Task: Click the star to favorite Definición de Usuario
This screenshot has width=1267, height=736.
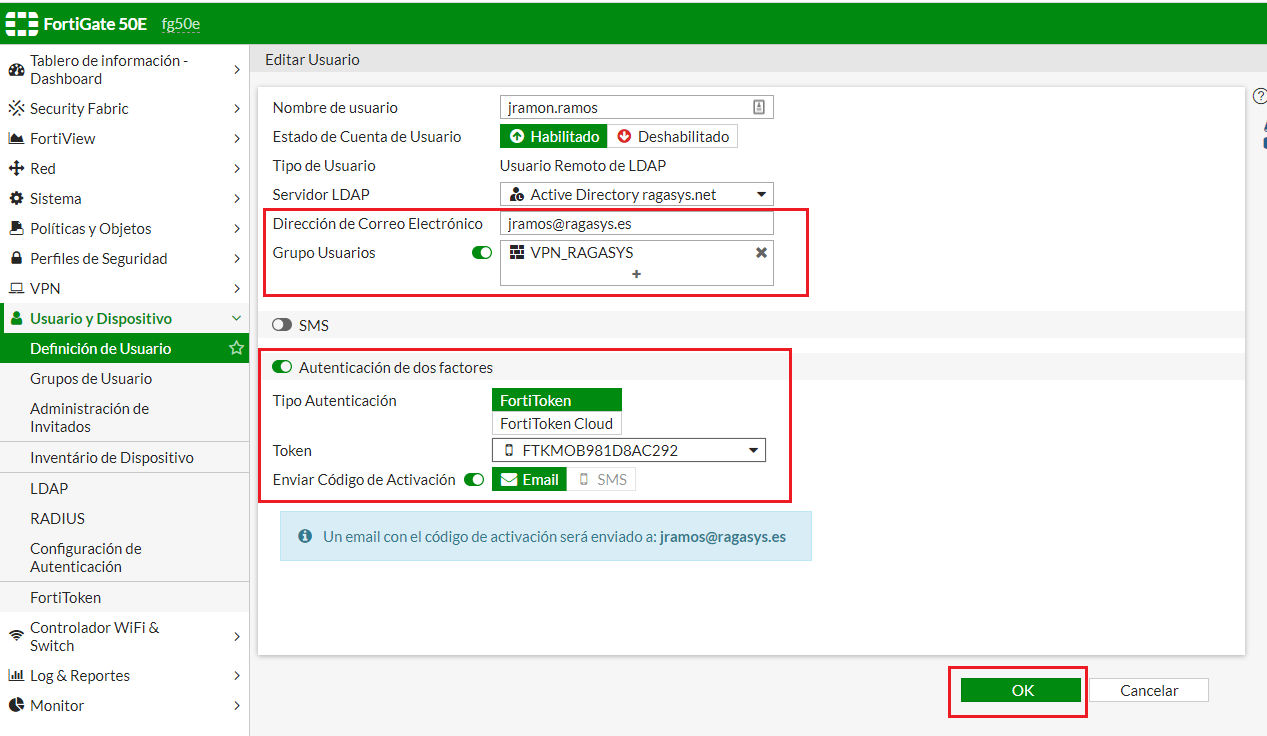Action: click(x=235, y=348)
